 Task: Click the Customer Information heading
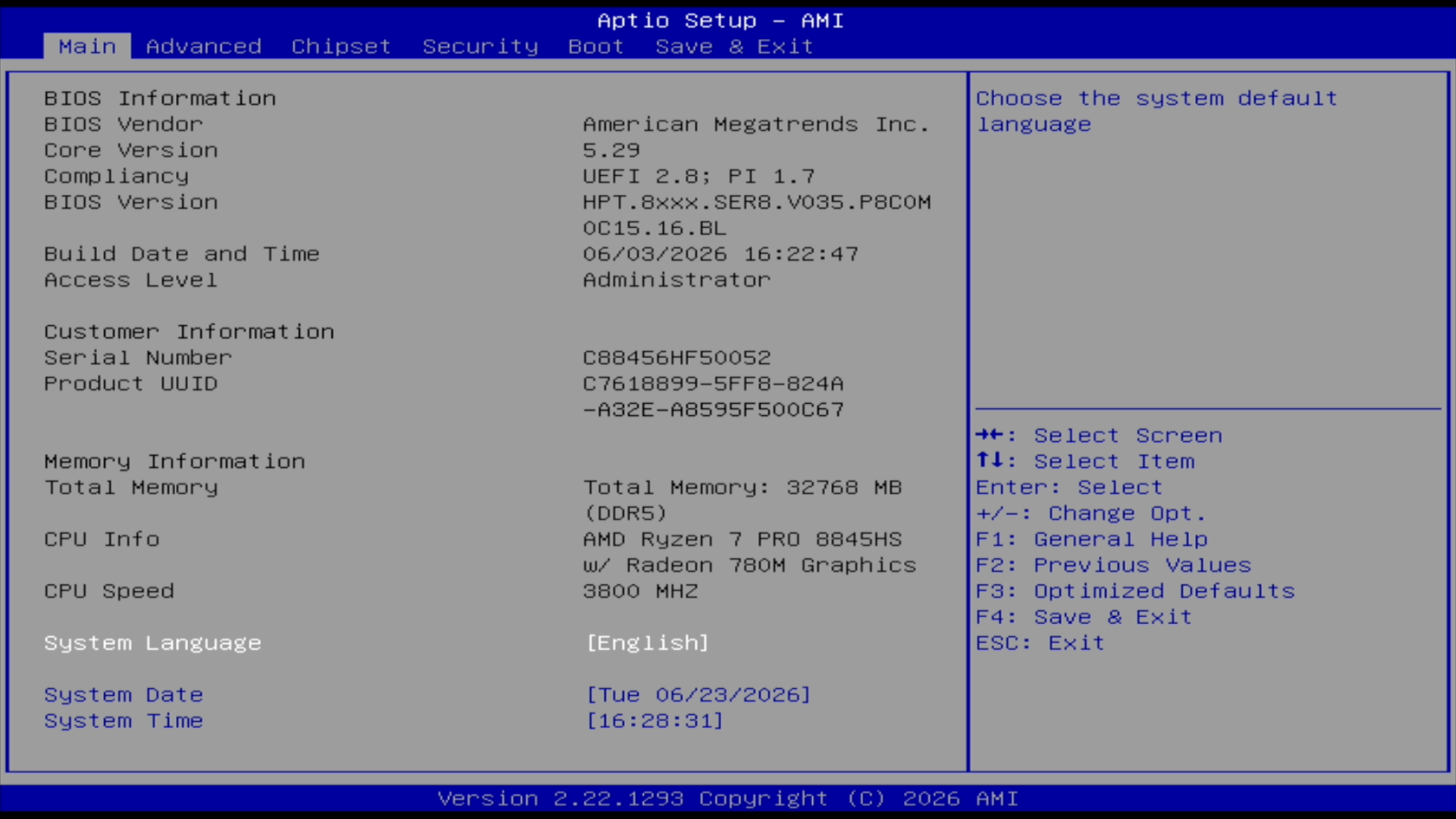[x=189, y=331]
